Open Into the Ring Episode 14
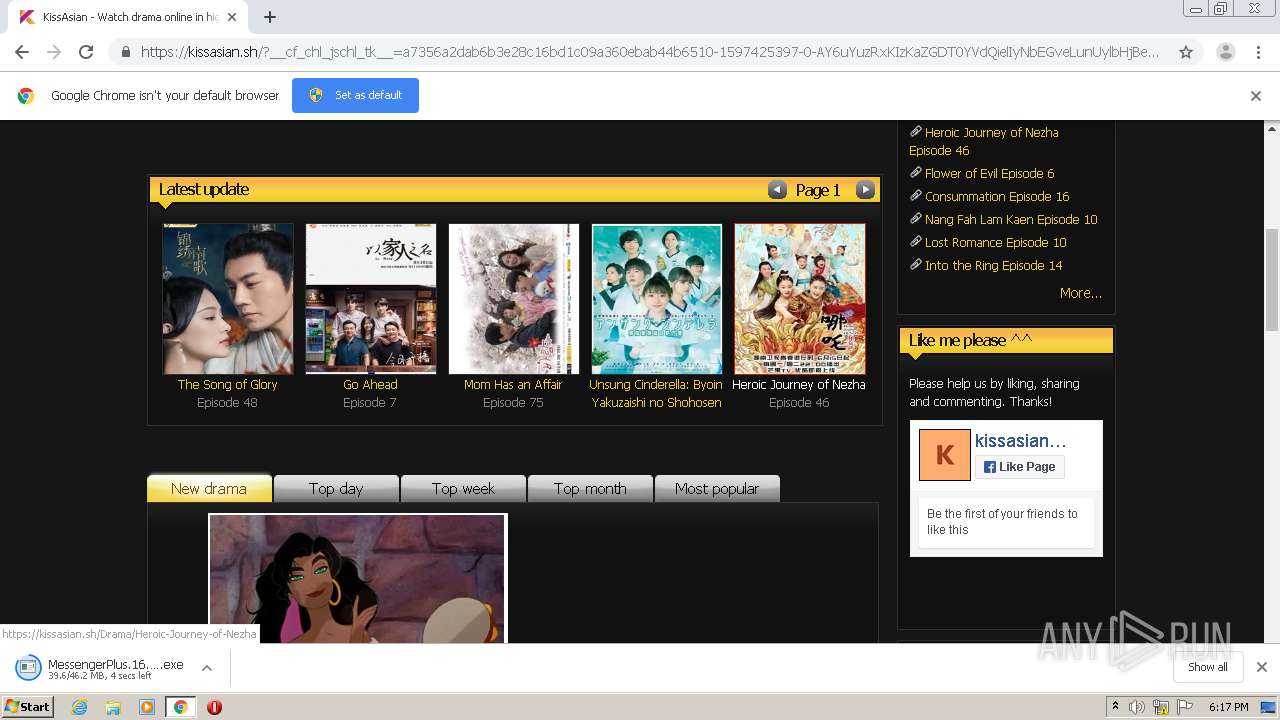This screenshot has height=720, width=1280. (993, 265)
